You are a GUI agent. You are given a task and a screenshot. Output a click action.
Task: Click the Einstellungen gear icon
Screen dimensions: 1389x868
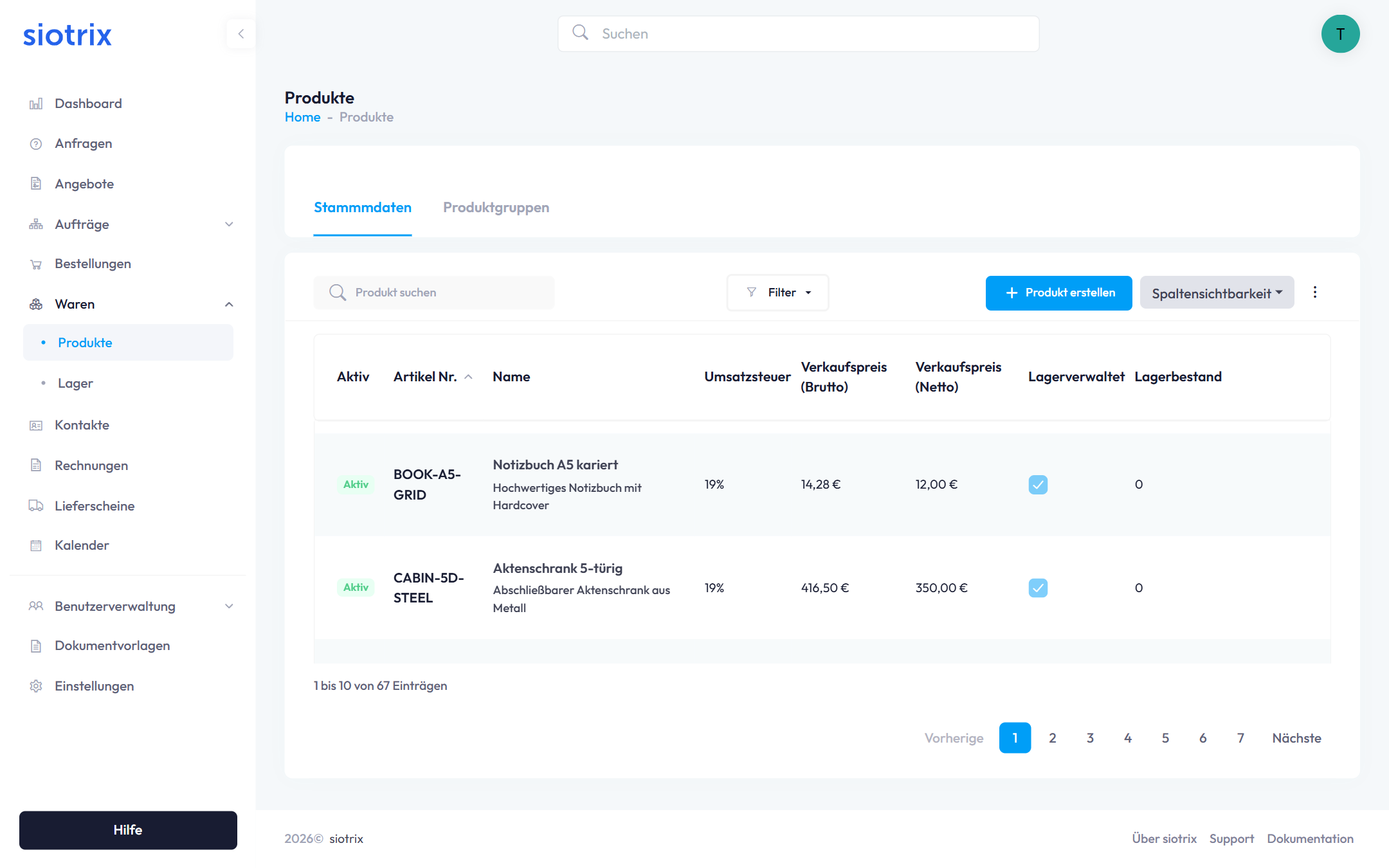(36, 686)
